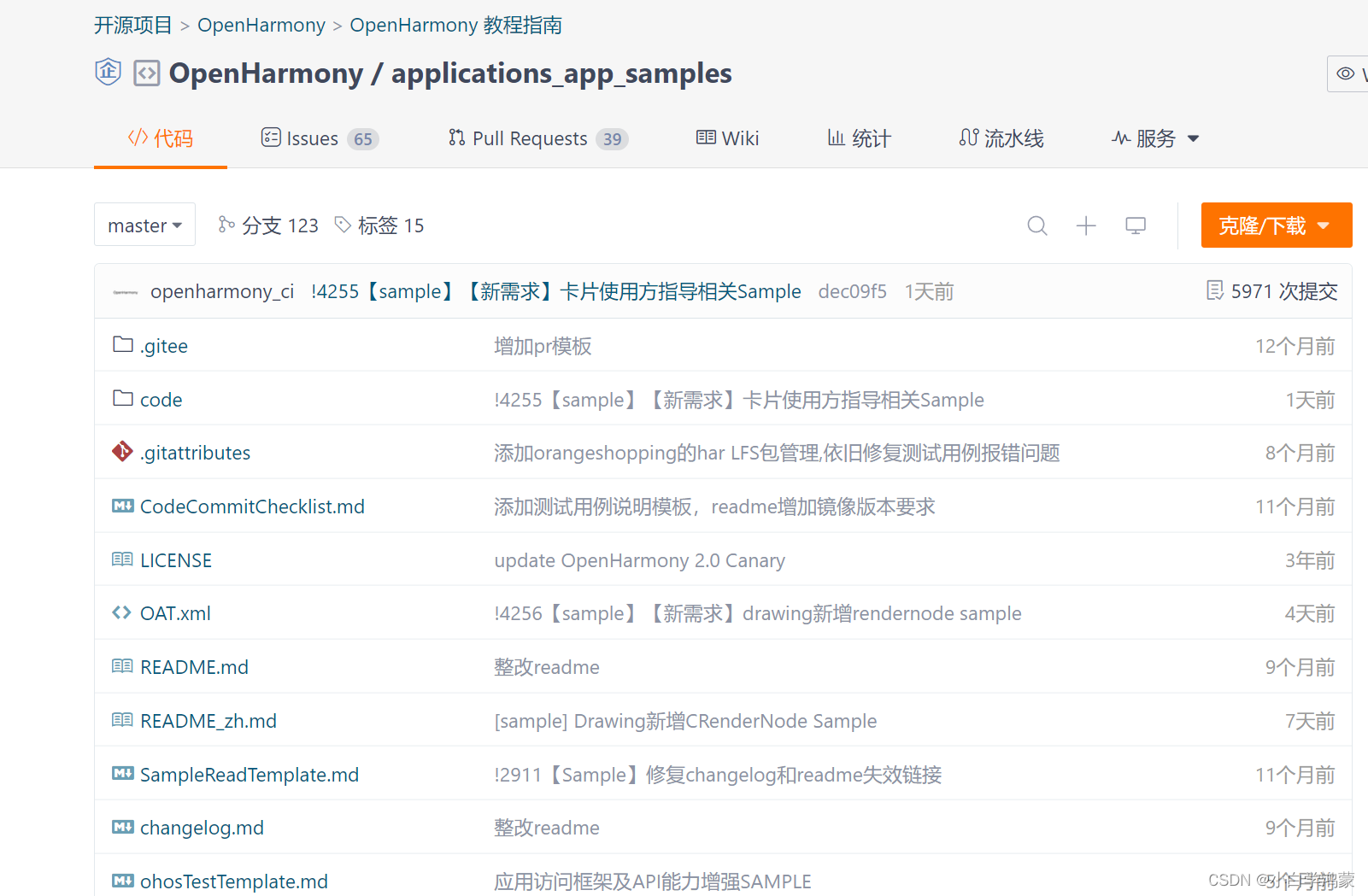Screen dimensions: 1368x896
Task: Click the commit history document icon
Action: pos(1214,290)
